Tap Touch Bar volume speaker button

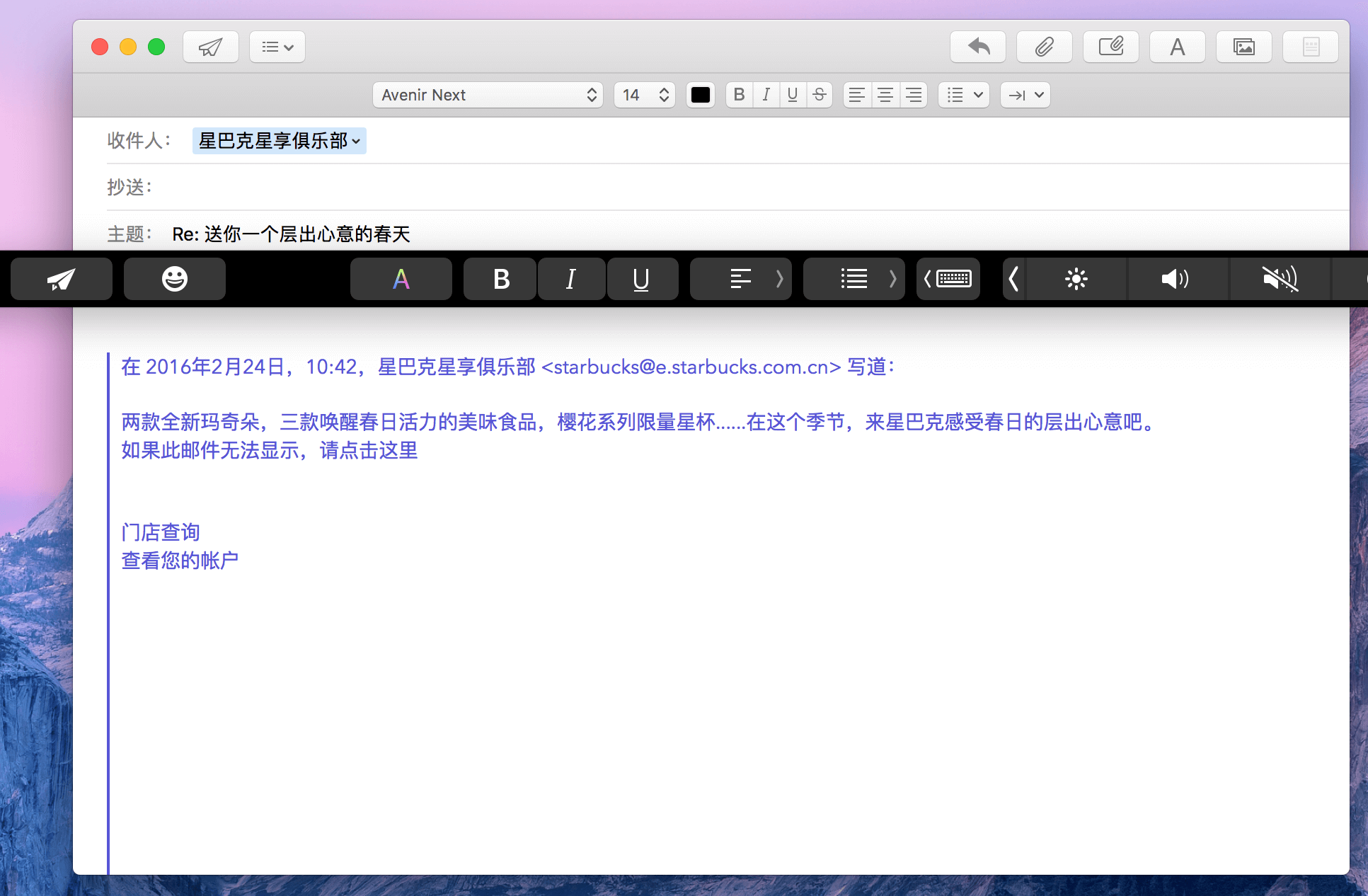click(1178, 279)
